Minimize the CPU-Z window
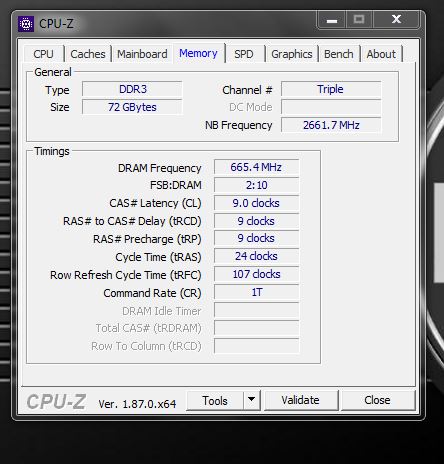The width and height of the screenshot is (444, 464). [332, 20]
